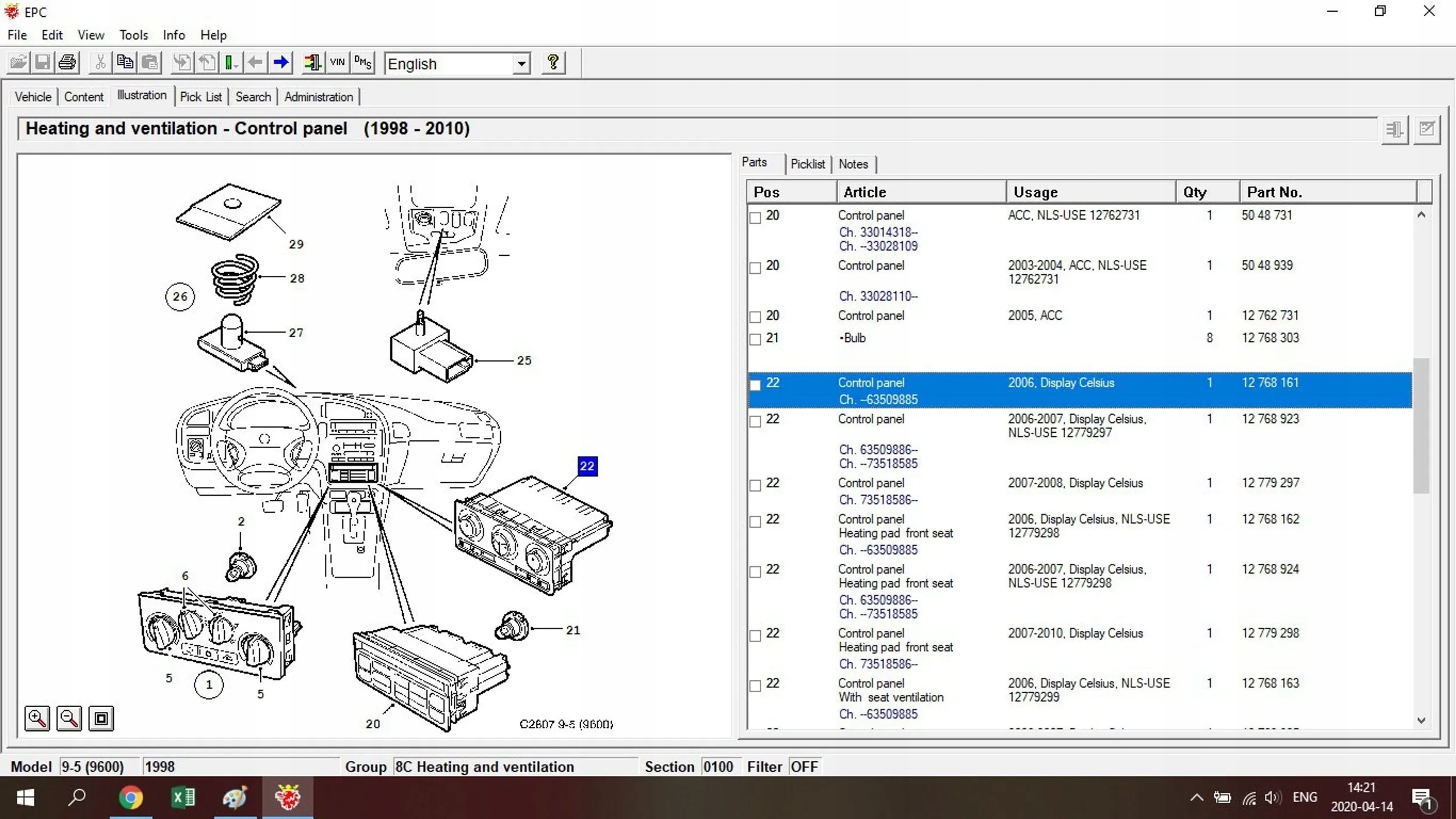Click the DMS toolbar icon
This screenshot has width=1456, height=819.
coord(363,62)
